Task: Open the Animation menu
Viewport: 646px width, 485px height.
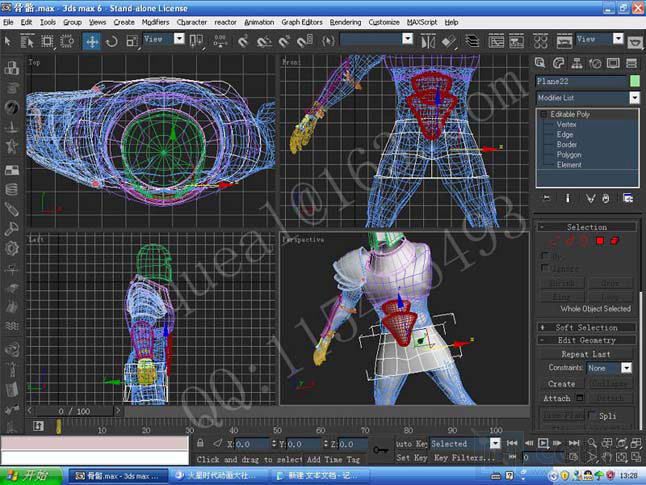Action: click(259, 22)
